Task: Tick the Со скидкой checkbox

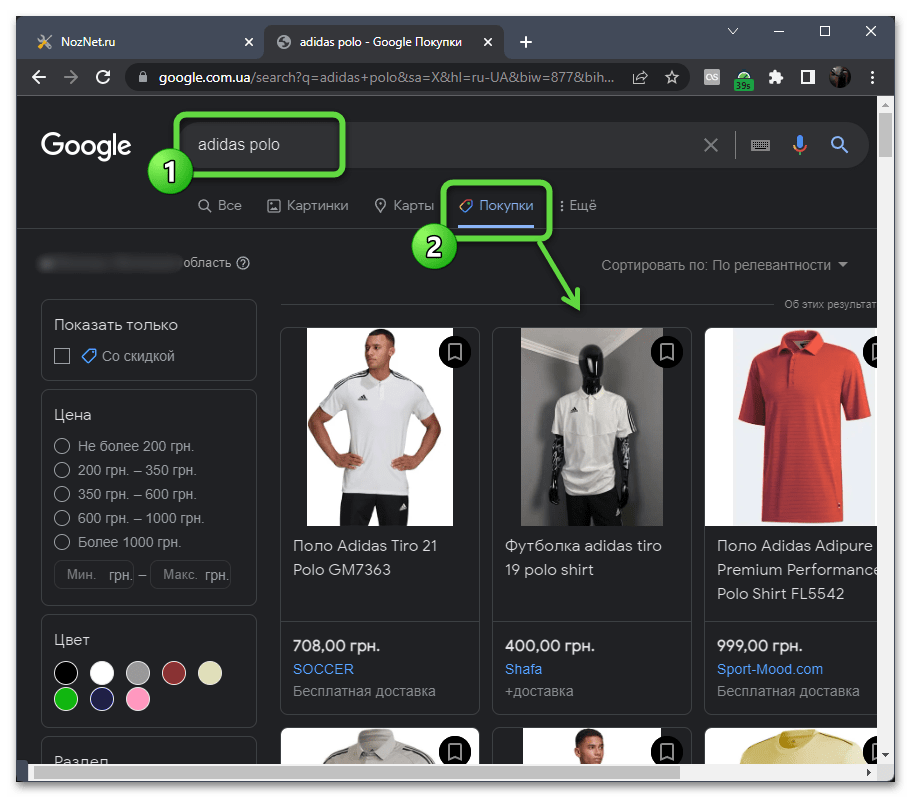Action: pyautogui.click(x=62, y=356)
